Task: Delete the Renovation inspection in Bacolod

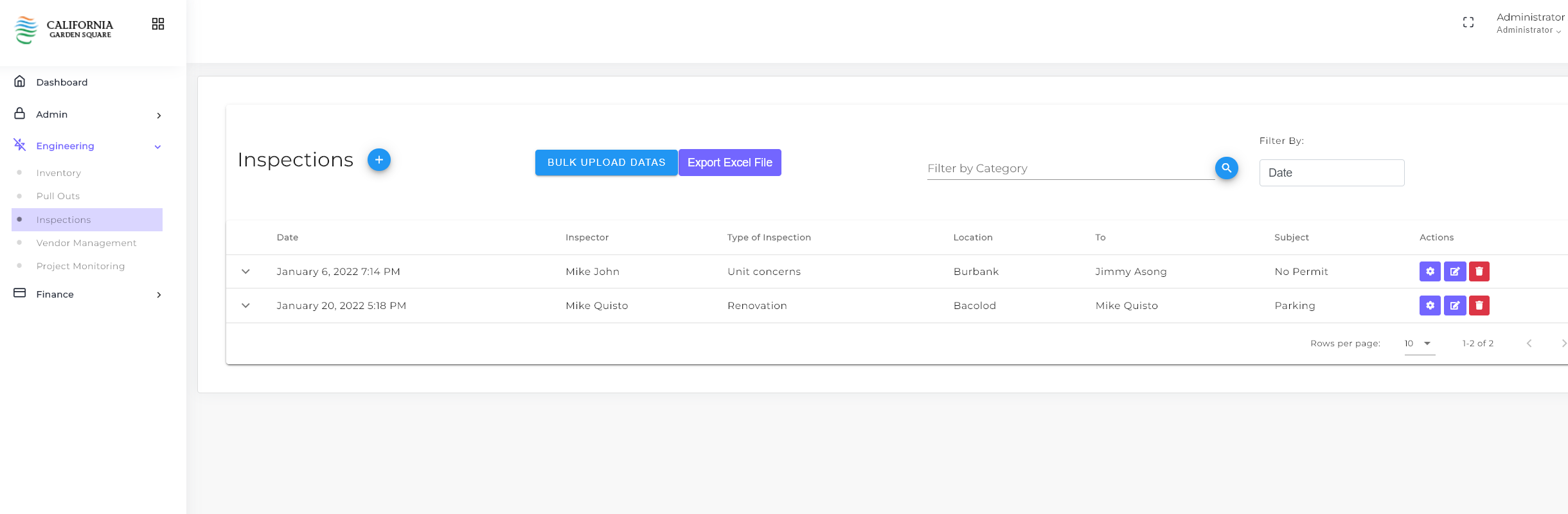Action: (x=1479, y=306)
